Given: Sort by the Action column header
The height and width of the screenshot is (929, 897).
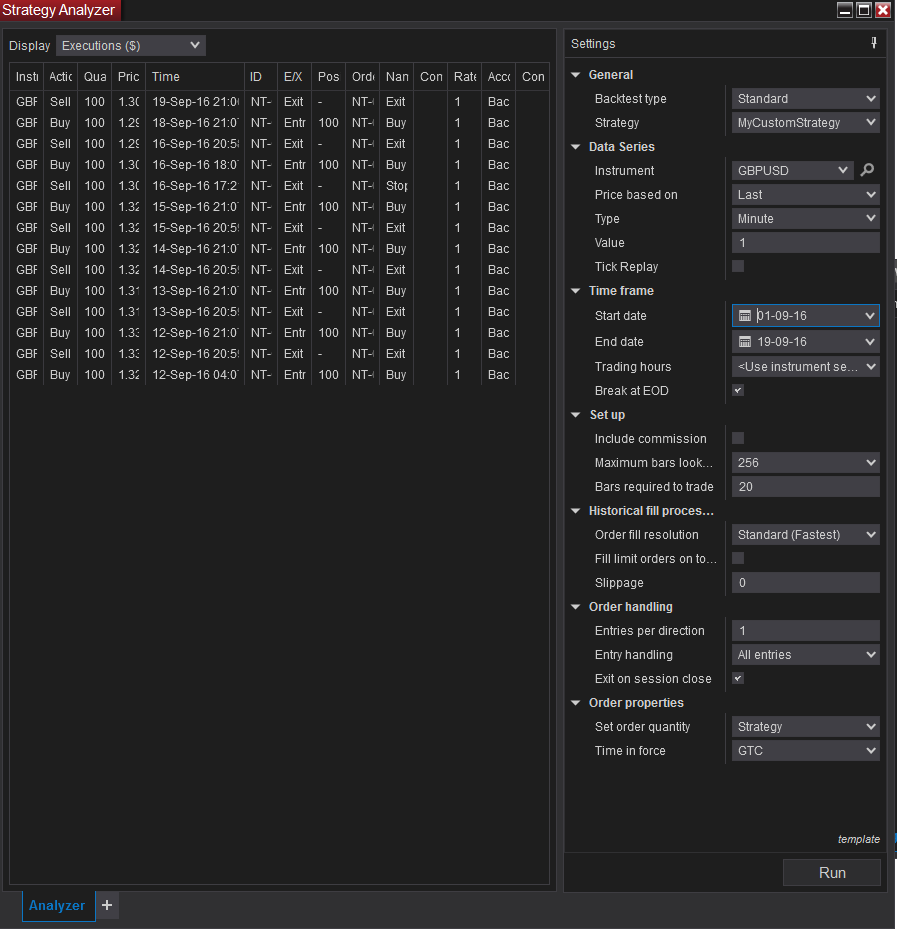Looking at the screenshot, I should (x=60, y=76).
